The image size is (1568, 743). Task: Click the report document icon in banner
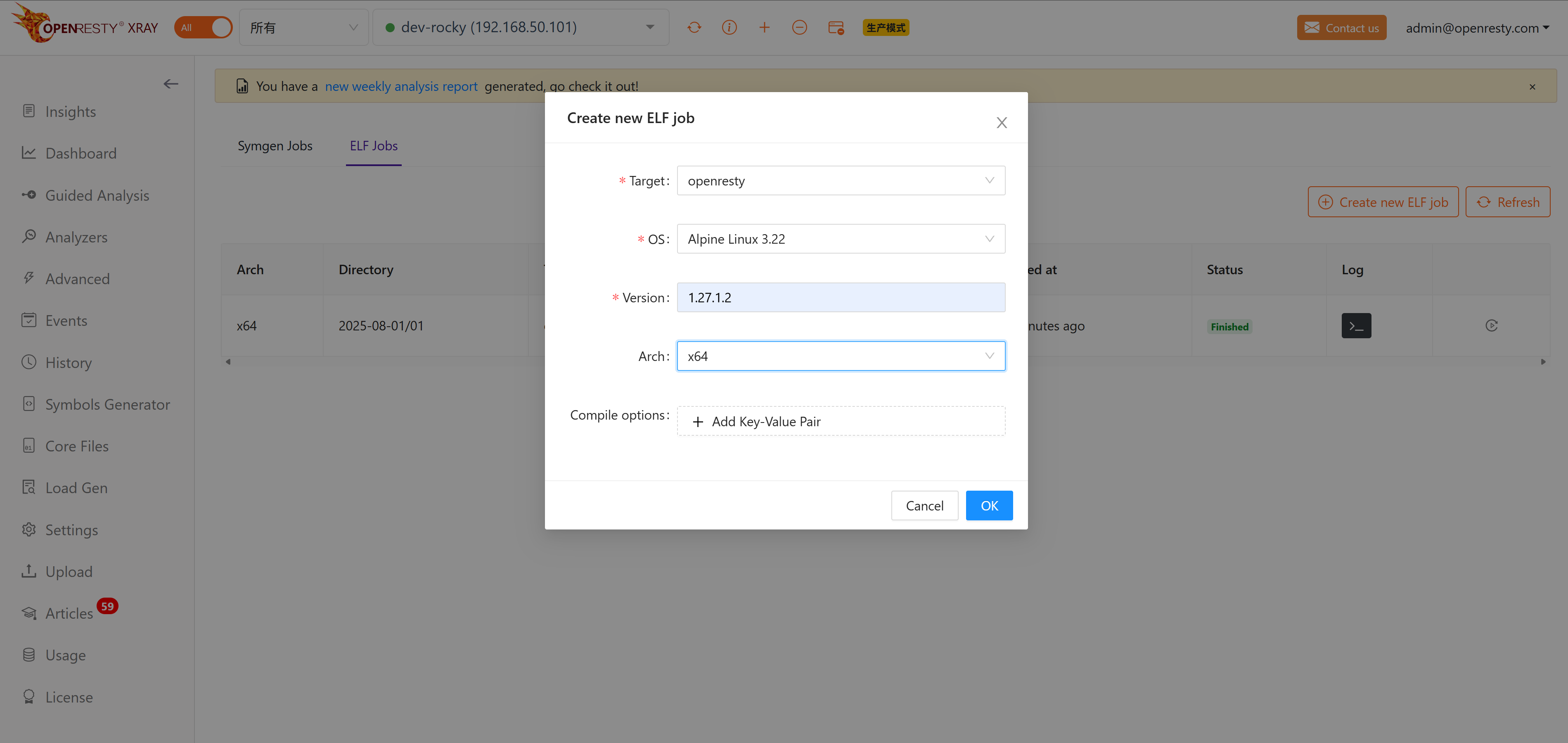[242, 86]
